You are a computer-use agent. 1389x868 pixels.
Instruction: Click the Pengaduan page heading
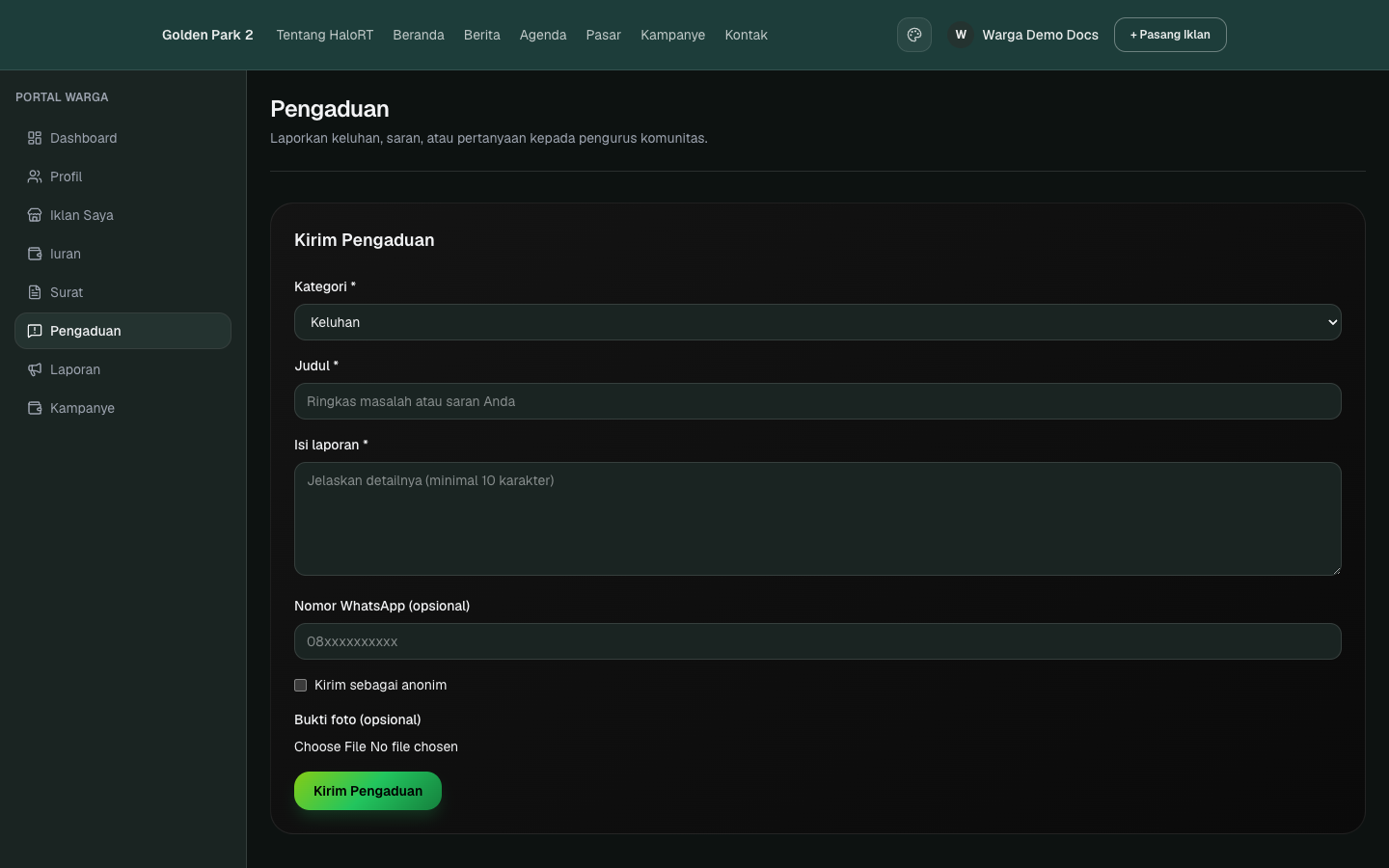[x=330, y=109]
